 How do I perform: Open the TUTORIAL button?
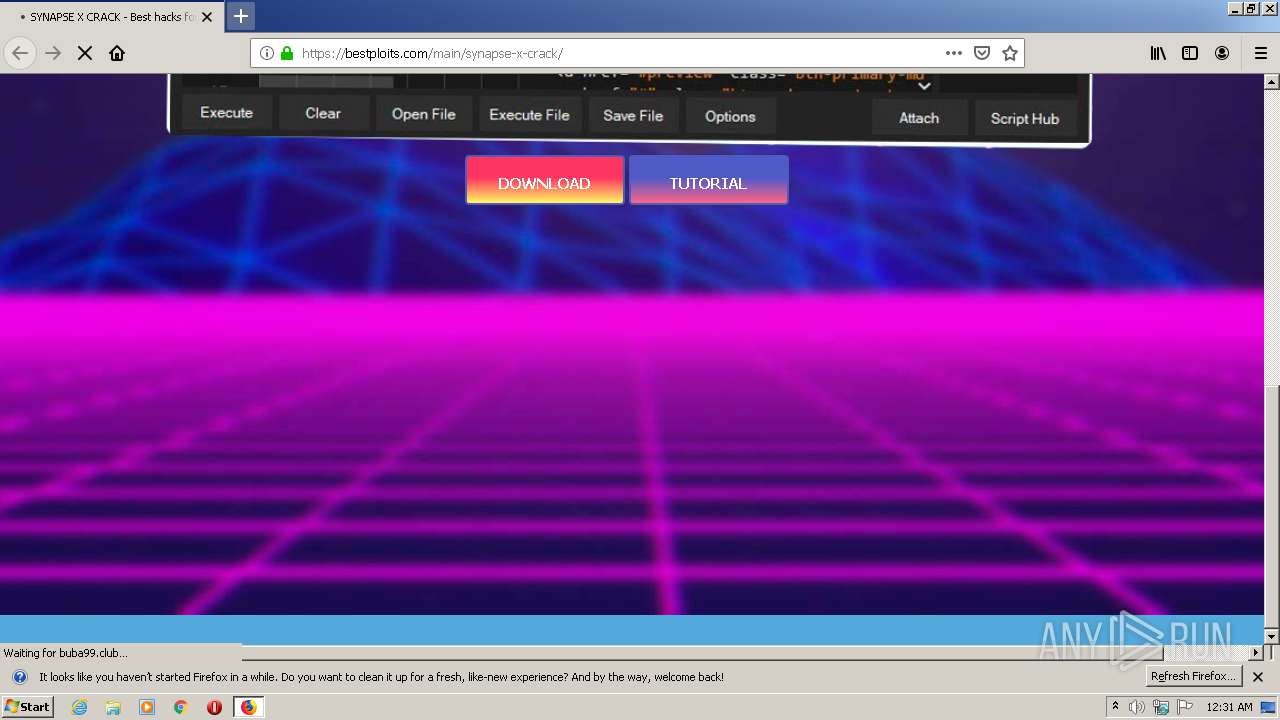(x=708, y=180)
